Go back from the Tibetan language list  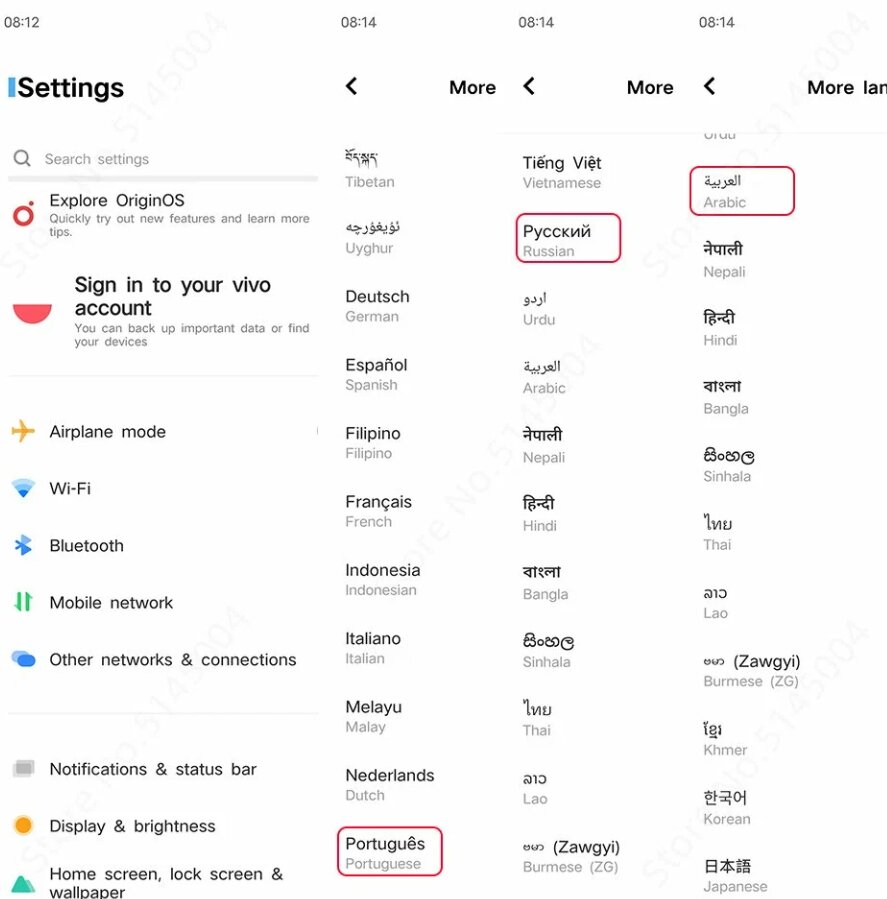click(x=351, y=87)
